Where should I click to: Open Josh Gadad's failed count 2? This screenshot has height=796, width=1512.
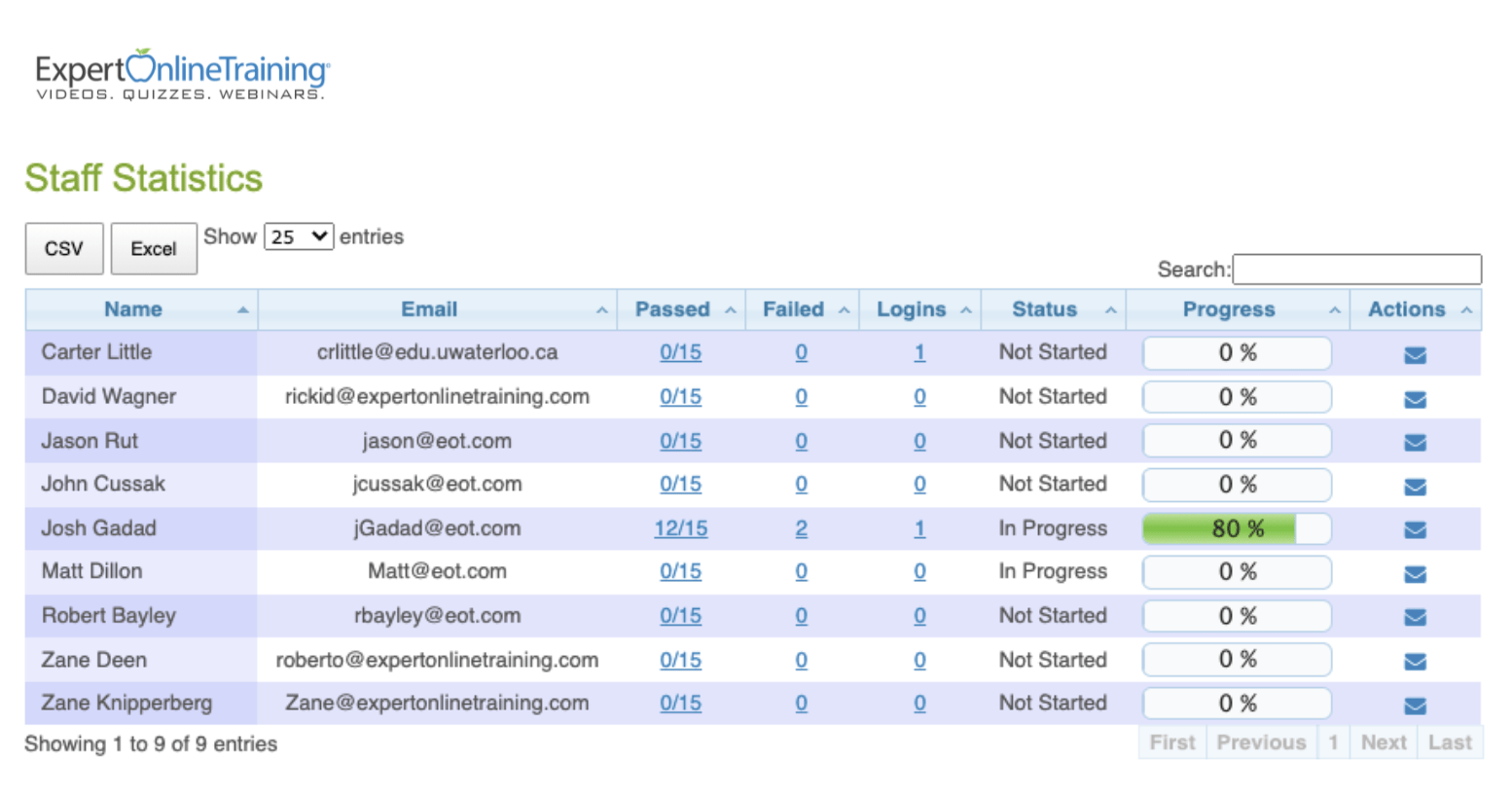pyautogui.click(x=801, y=528)
